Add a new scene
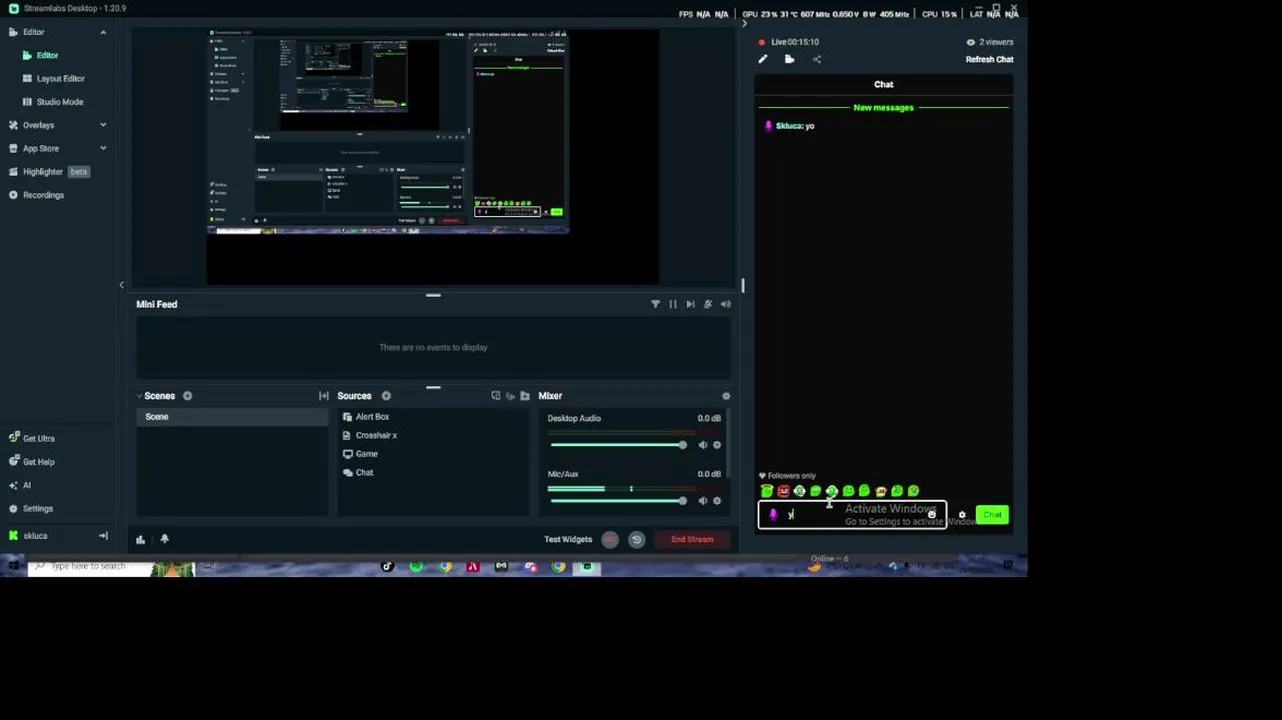The width and height of the screenshot is (1282, 720). click(x=187, y=396)
